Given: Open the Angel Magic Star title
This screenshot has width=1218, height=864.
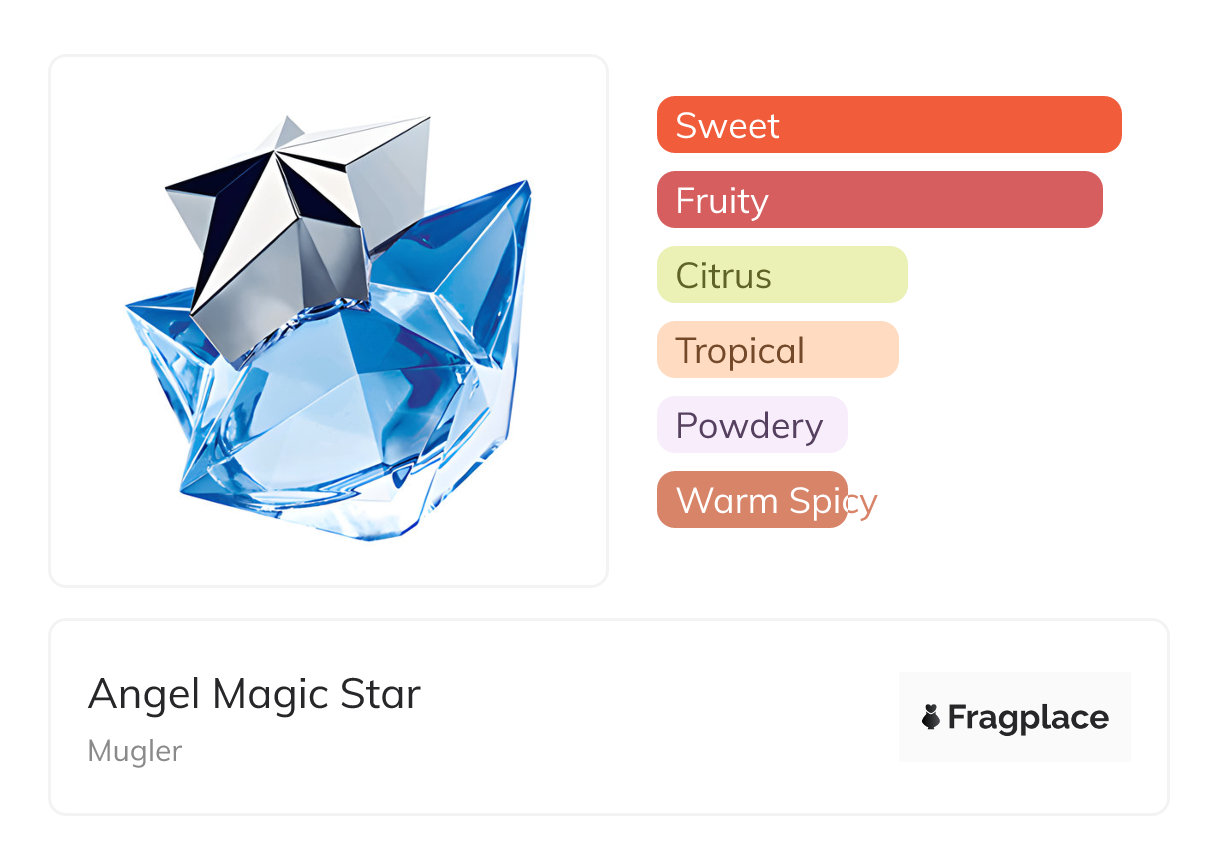Looking at the screenshot, I should point(254,694).
